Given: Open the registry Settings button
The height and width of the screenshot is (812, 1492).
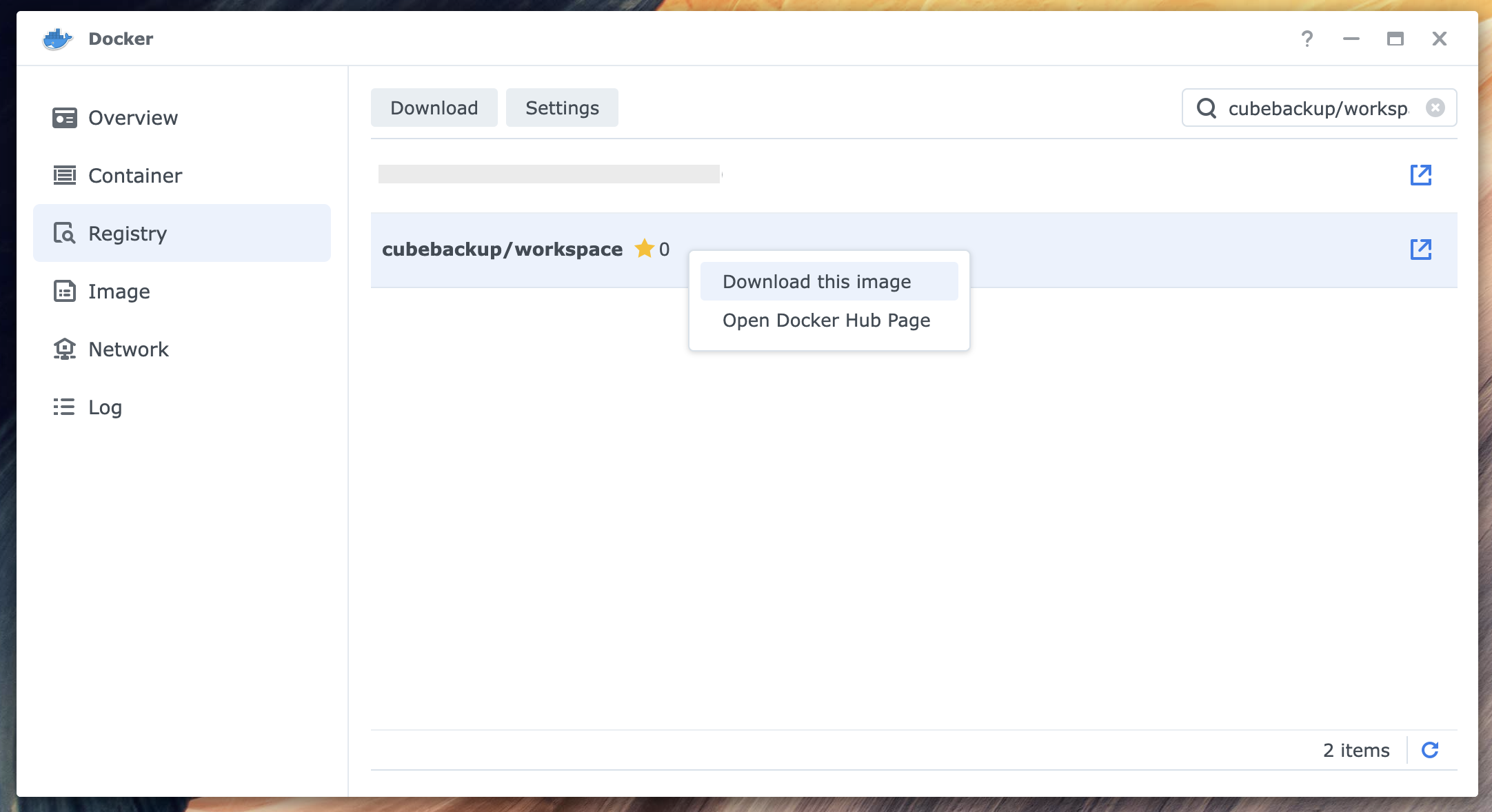Looking at the screenshot, I should [x=562, y=108].
